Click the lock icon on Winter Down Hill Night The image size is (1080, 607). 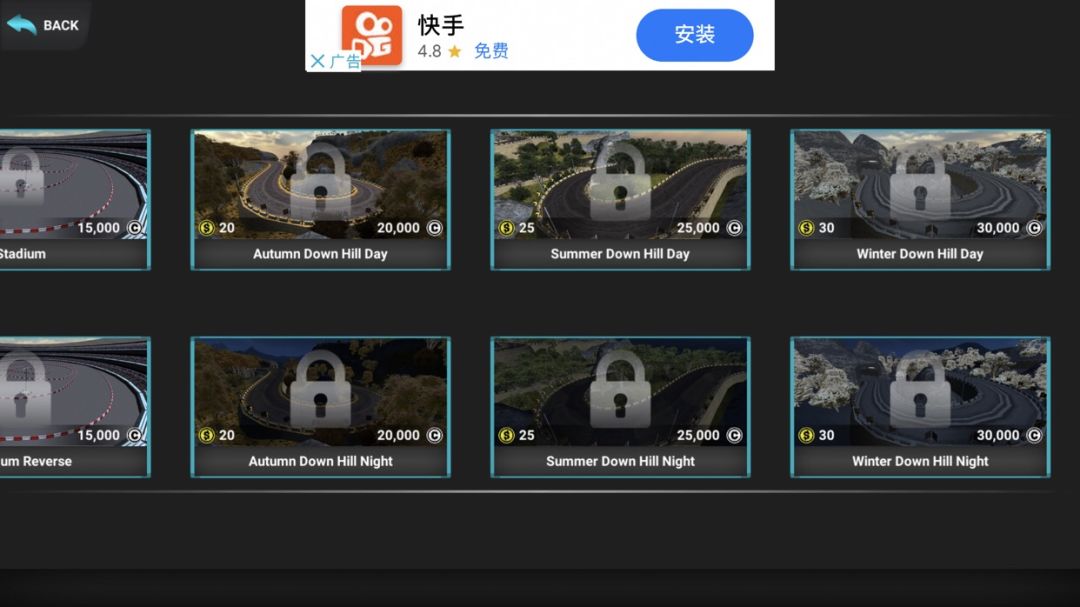coord(919,395)
